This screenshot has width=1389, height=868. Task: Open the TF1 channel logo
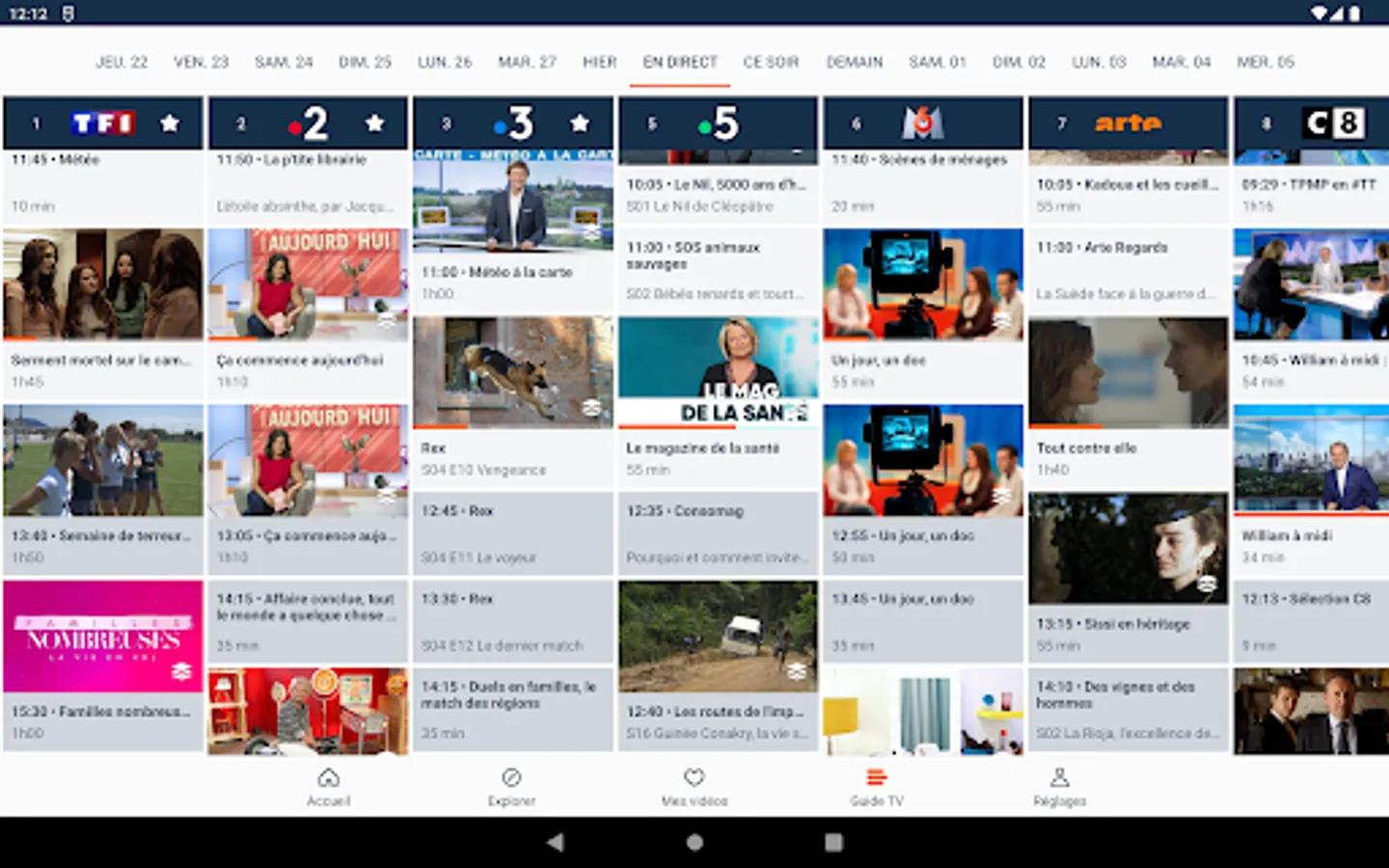click(103, 123)
